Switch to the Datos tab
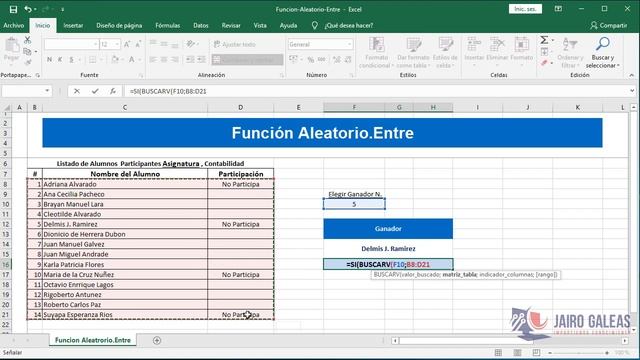Viewport: 640px width, 360px height. (200, 25)
